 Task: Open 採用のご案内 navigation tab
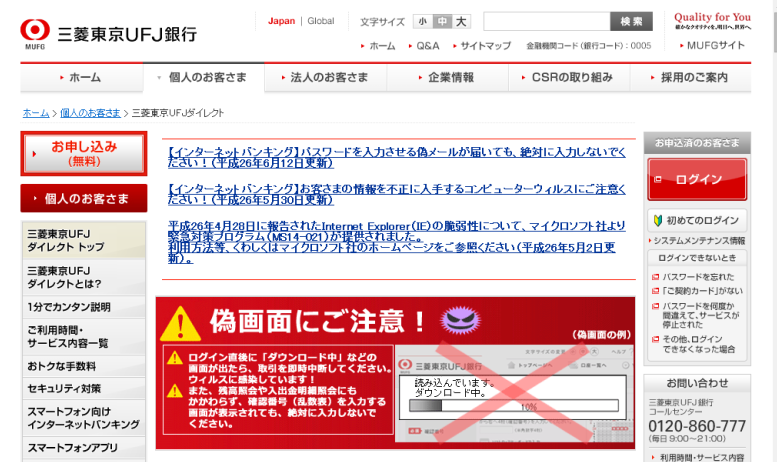click(691, 77)
